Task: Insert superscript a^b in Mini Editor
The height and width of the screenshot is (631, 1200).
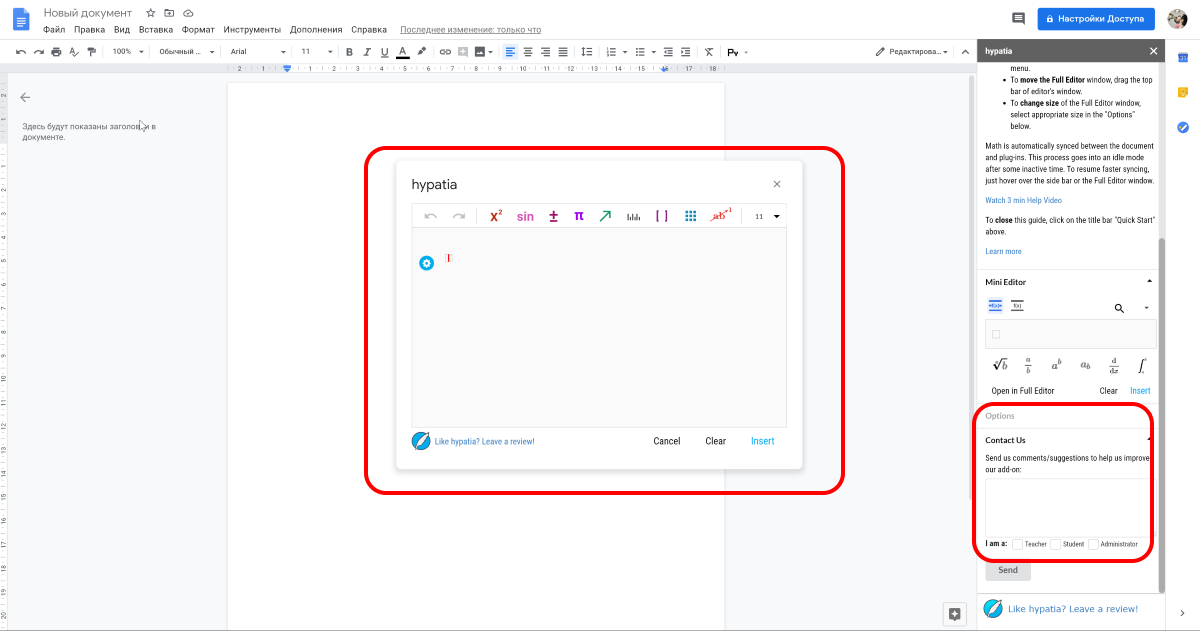Action: [x=1056, y=366]
